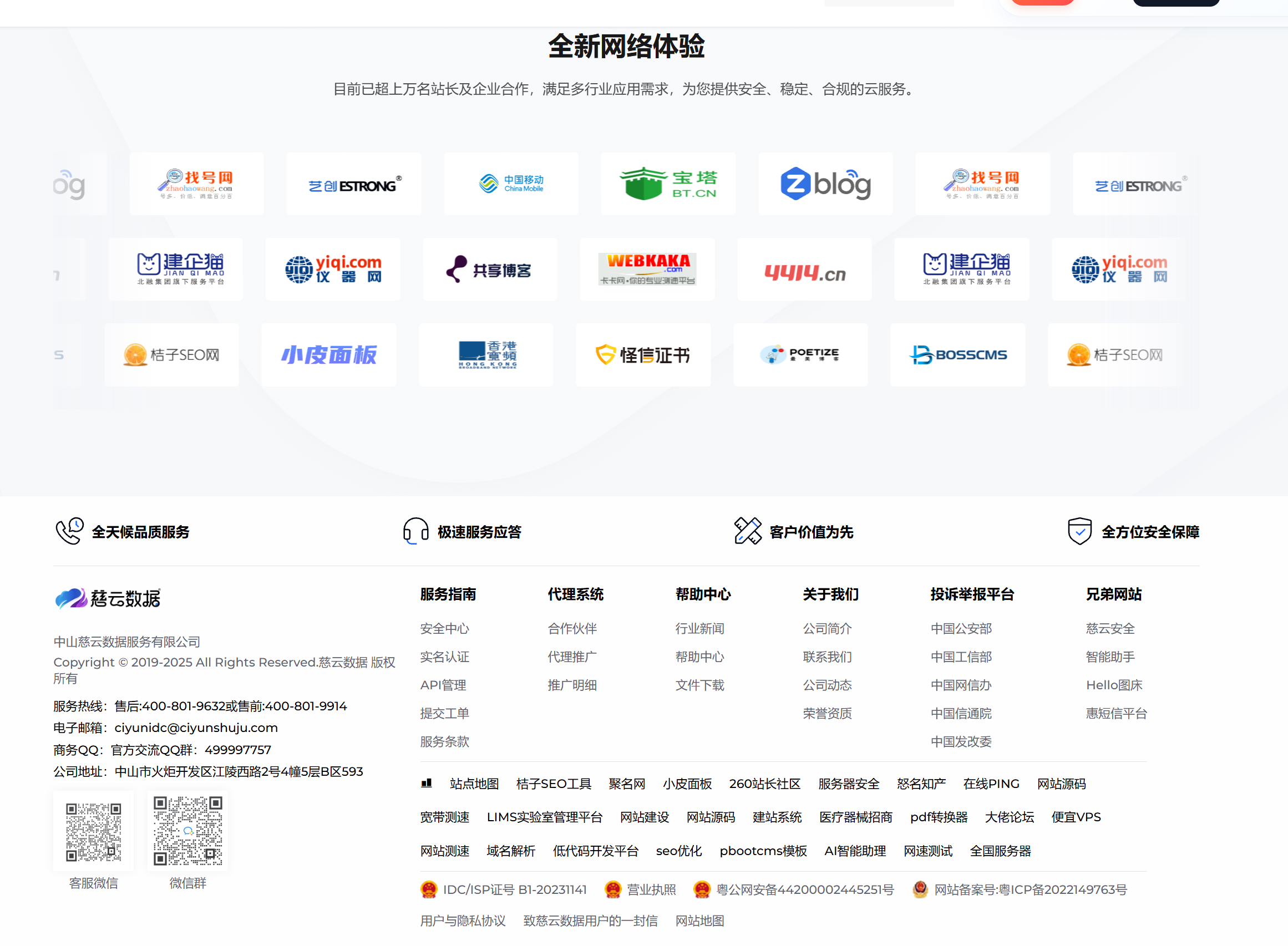
Task: Click the police emblem beside 粤公网安备
Action: 702,890
